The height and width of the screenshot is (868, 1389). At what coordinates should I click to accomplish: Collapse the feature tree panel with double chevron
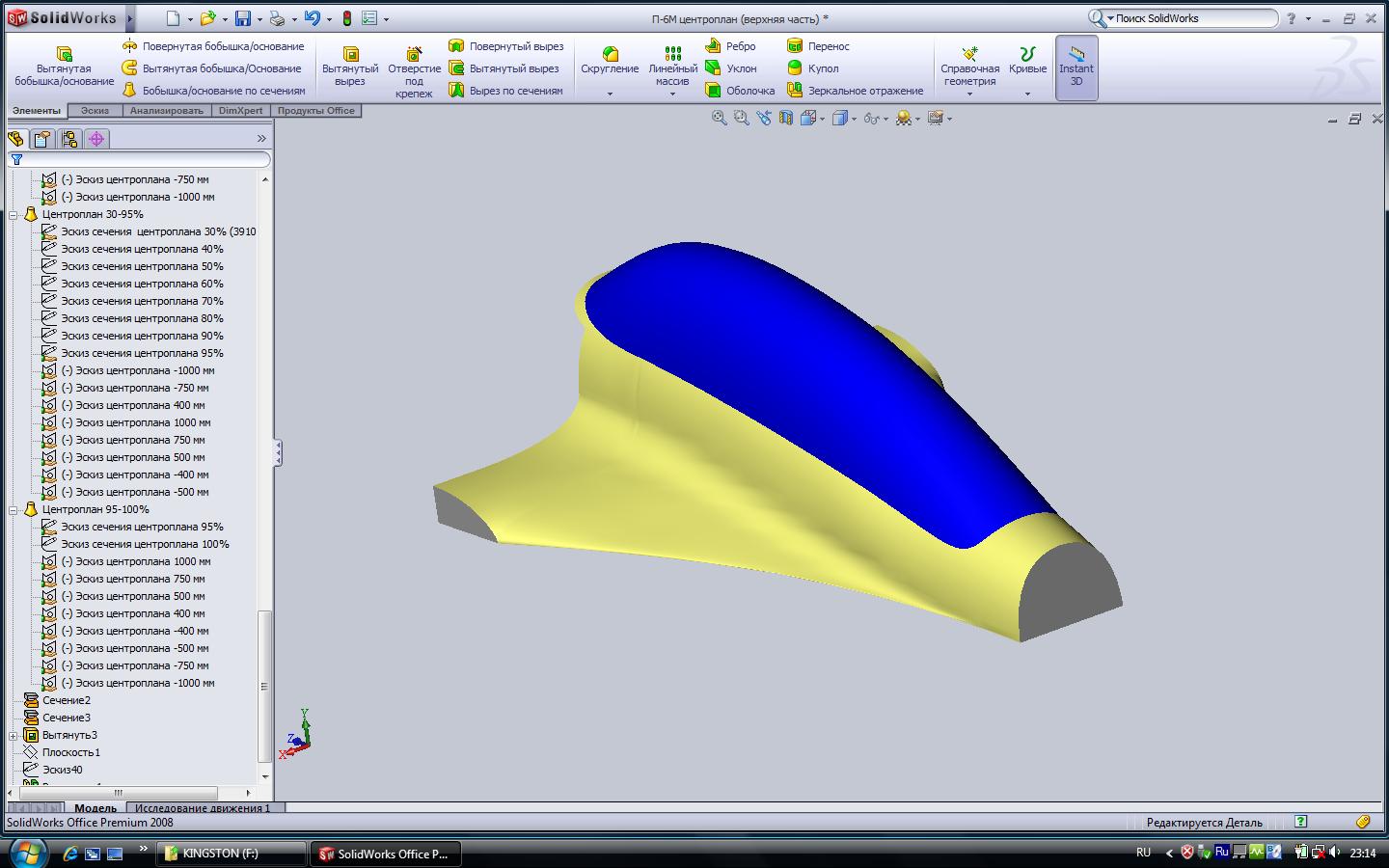click(x=261, y=139)
